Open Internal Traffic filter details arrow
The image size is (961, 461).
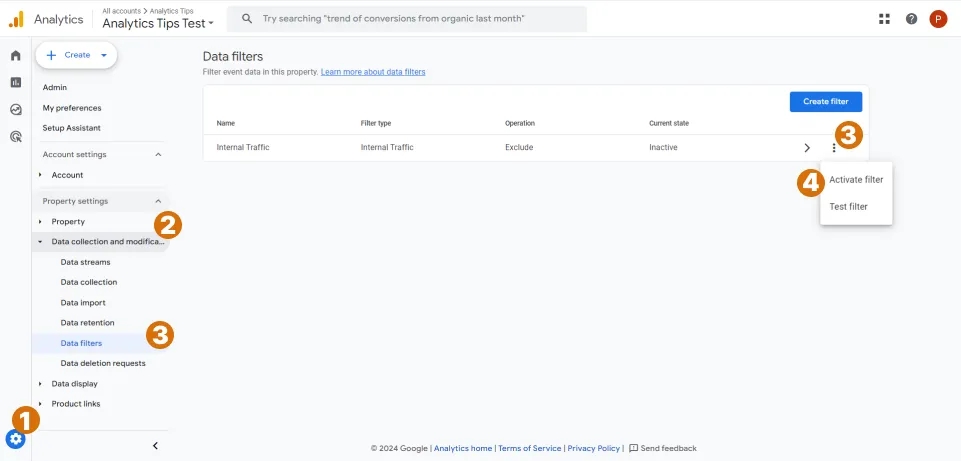coord(807,148)
